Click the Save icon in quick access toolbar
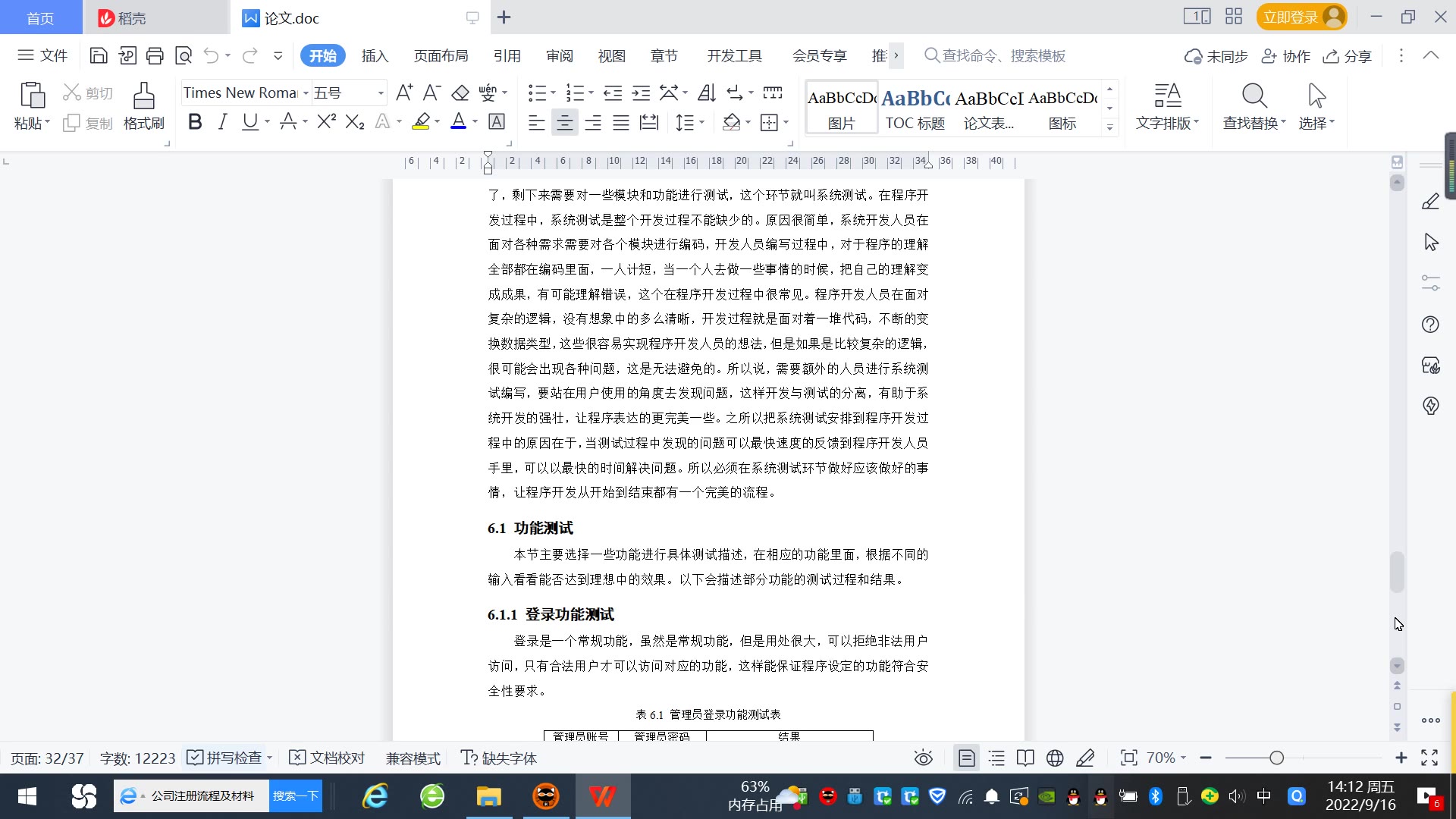Image resolution: width=1456 pixels, height=819 pixels. click(99, 55)
